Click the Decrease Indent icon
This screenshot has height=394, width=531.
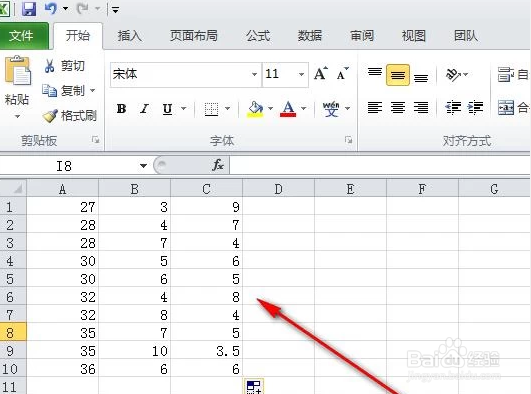453,108
